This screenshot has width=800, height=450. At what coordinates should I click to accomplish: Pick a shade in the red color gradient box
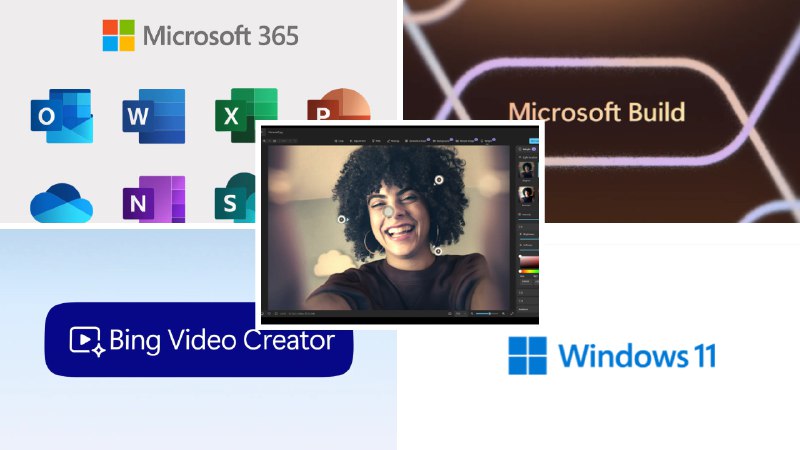click(529, 260)
